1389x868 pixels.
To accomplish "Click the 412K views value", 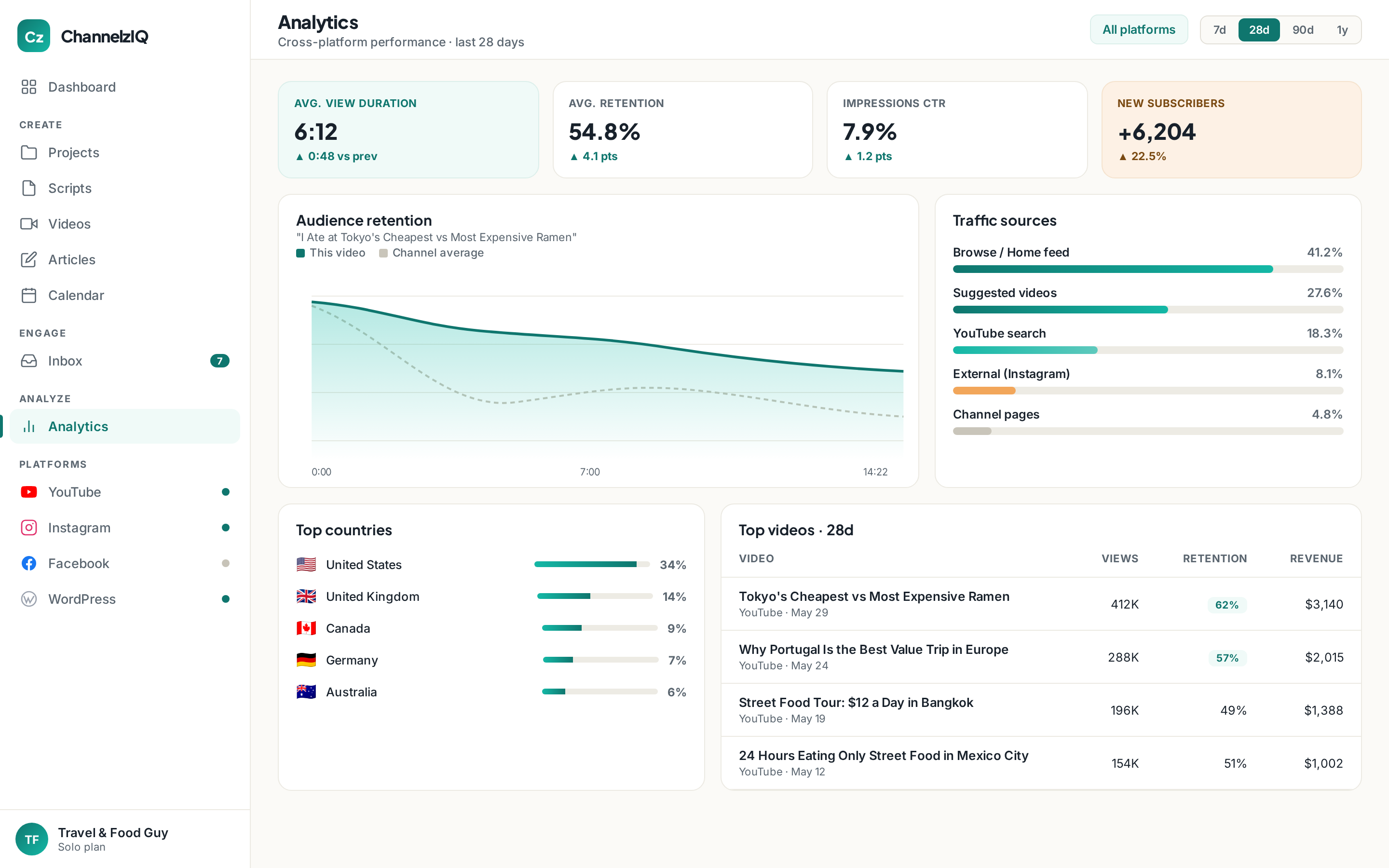I will click(1124, 604).
